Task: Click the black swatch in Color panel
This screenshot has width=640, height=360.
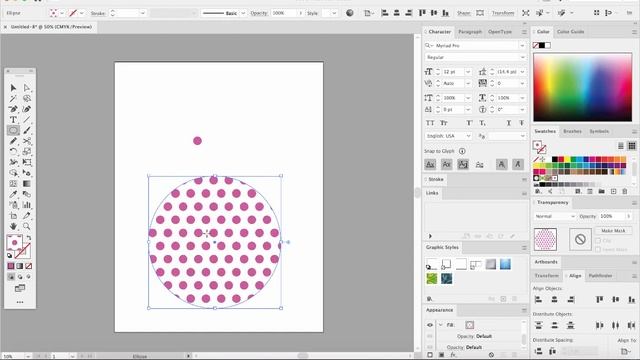Action: pos(542,45)
